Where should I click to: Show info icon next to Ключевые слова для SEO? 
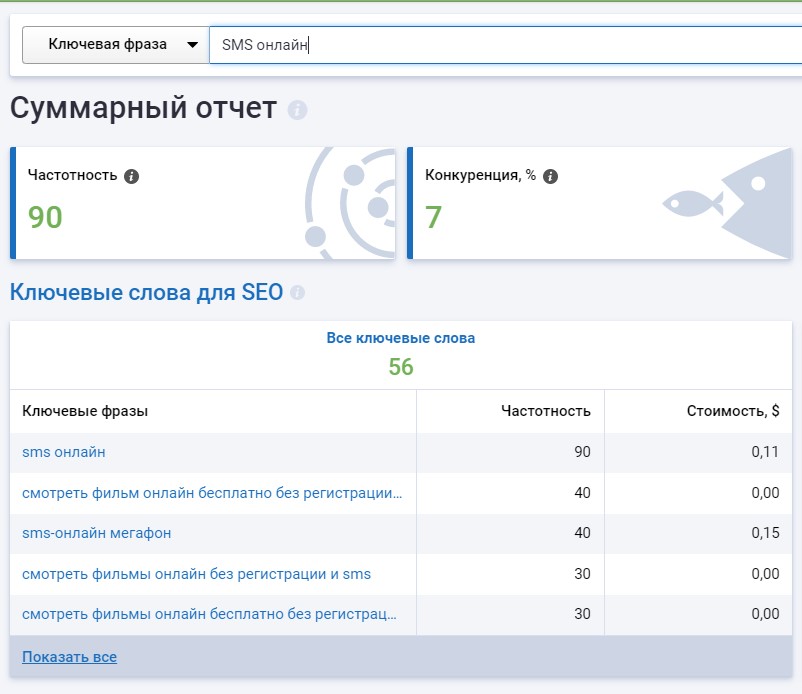click(297, 293)
